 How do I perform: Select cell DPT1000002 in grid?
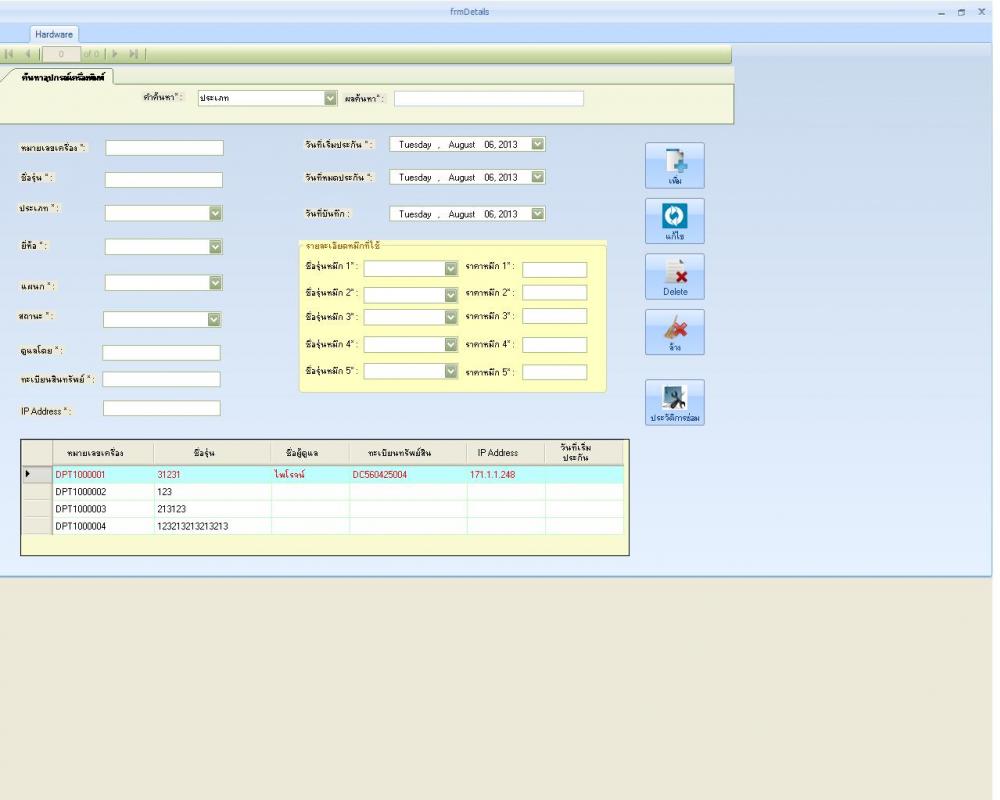(103, 492)
